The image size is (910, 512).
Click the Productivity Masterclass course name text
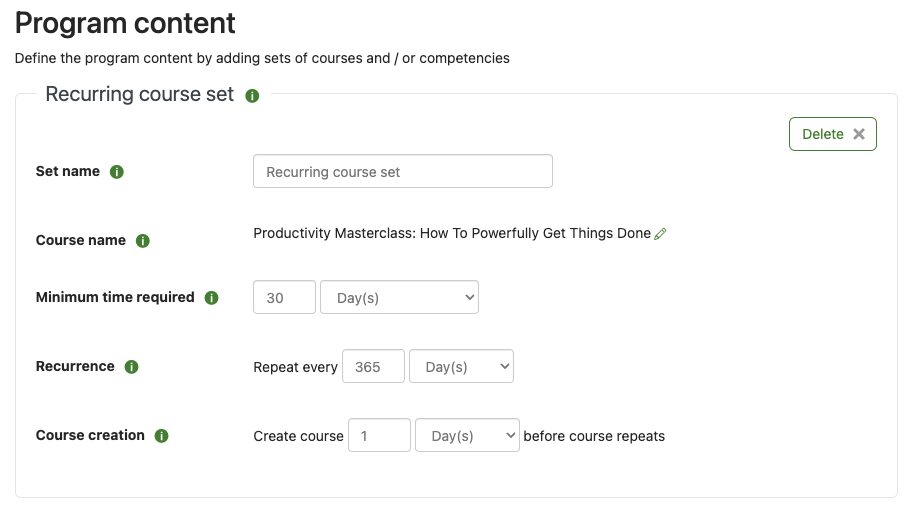click(452, 233)
